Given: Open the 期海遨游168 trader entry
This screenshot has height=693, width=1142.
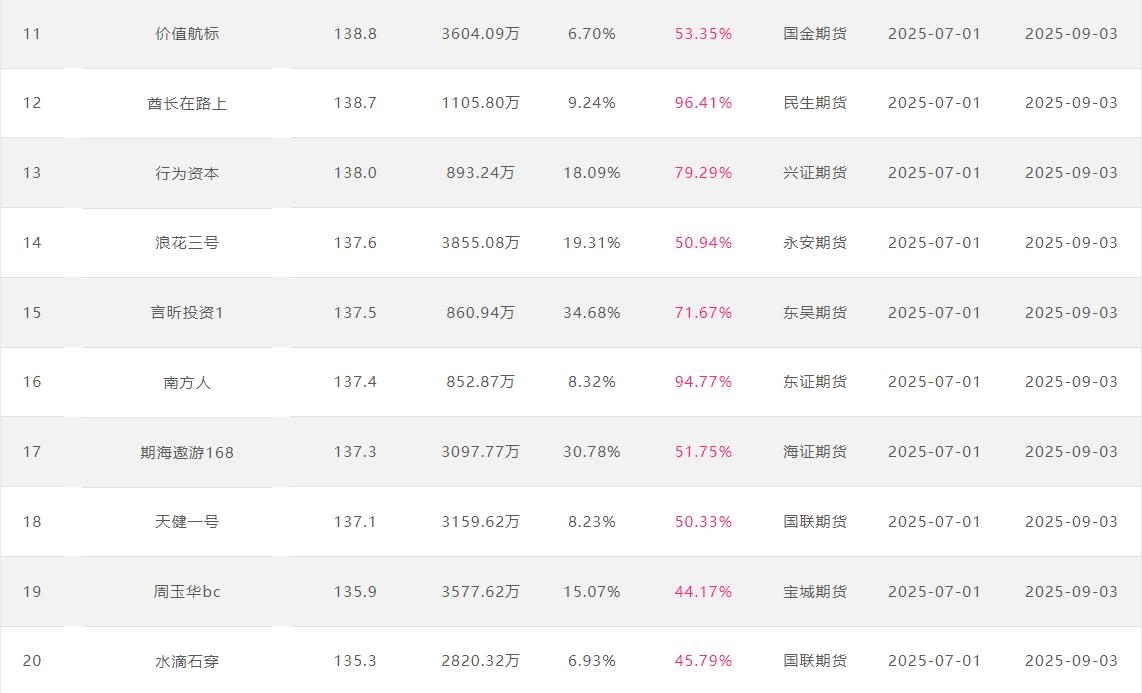Looking at the screenshot, I should coord(186,452).
